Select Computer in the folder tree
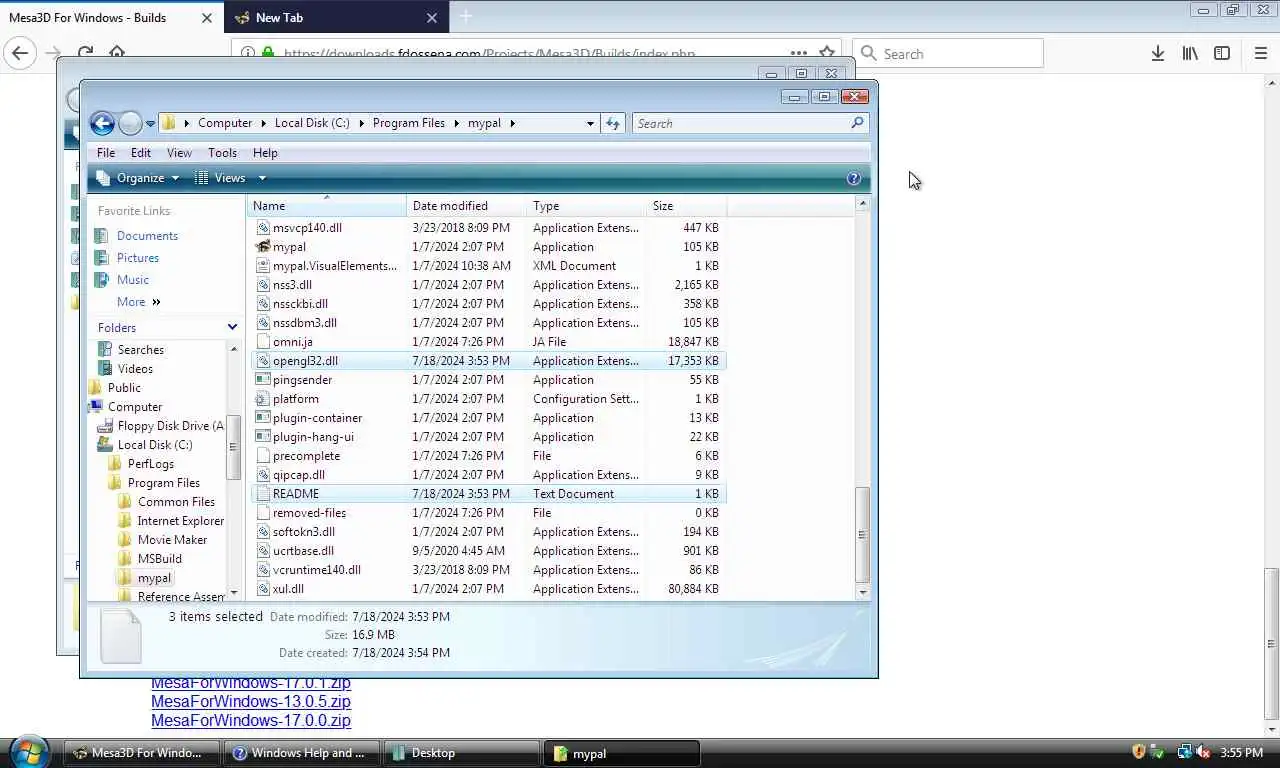This screenshot has width=1280, height=768. 135,407
